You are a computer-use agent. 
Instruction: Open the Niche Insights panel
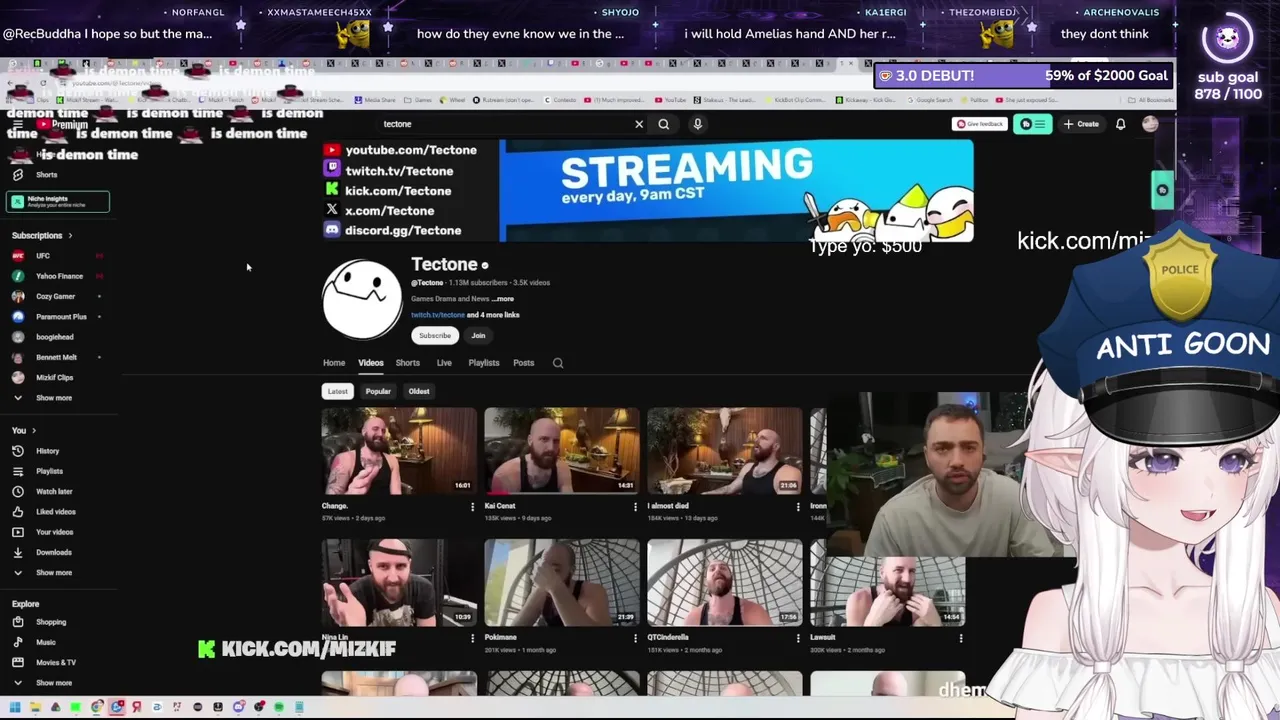tap(58, 201)
